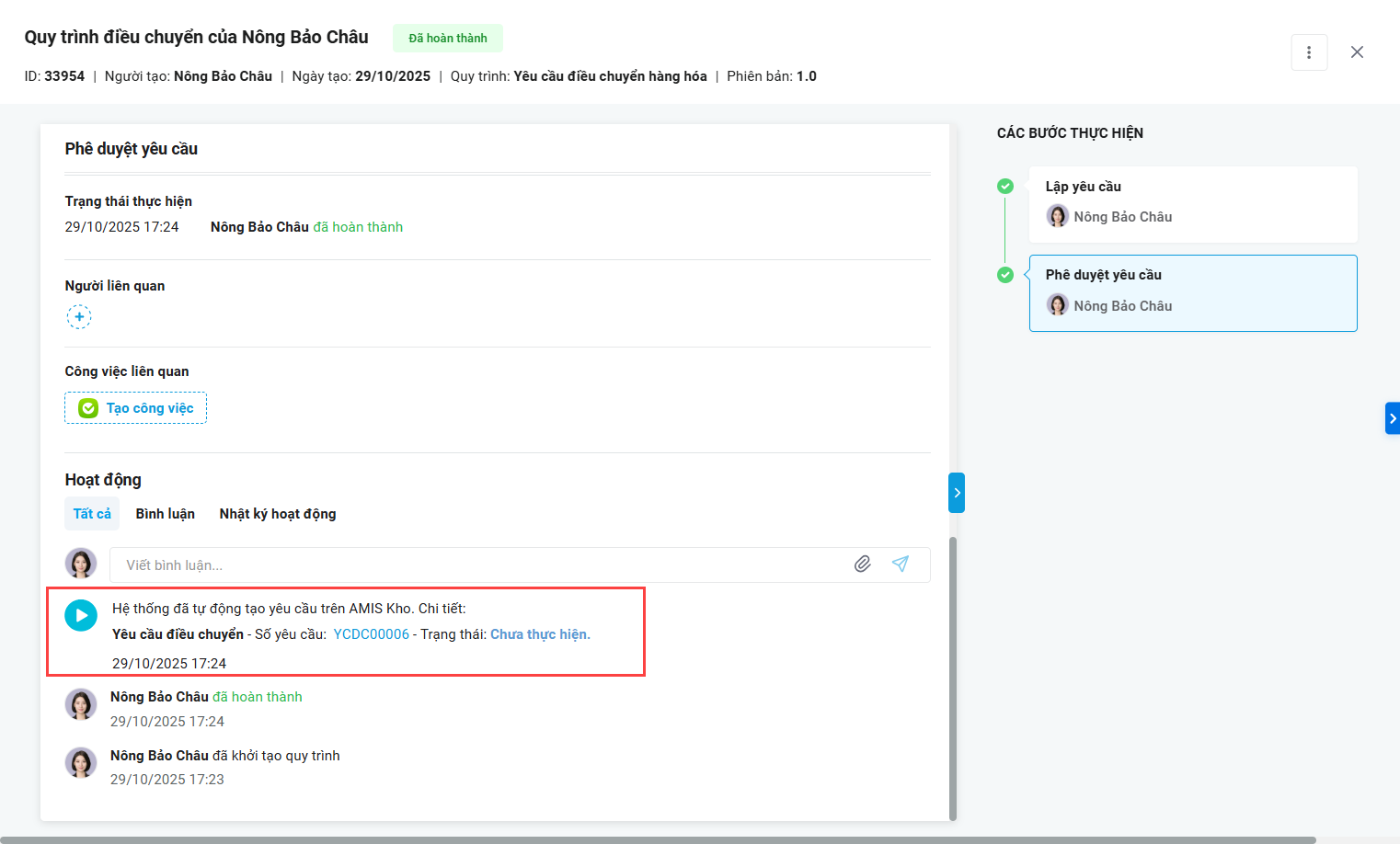Click the timestamp 29/10/2025 17:23
Screen dimensions: 1400x844
coord(167,780)
